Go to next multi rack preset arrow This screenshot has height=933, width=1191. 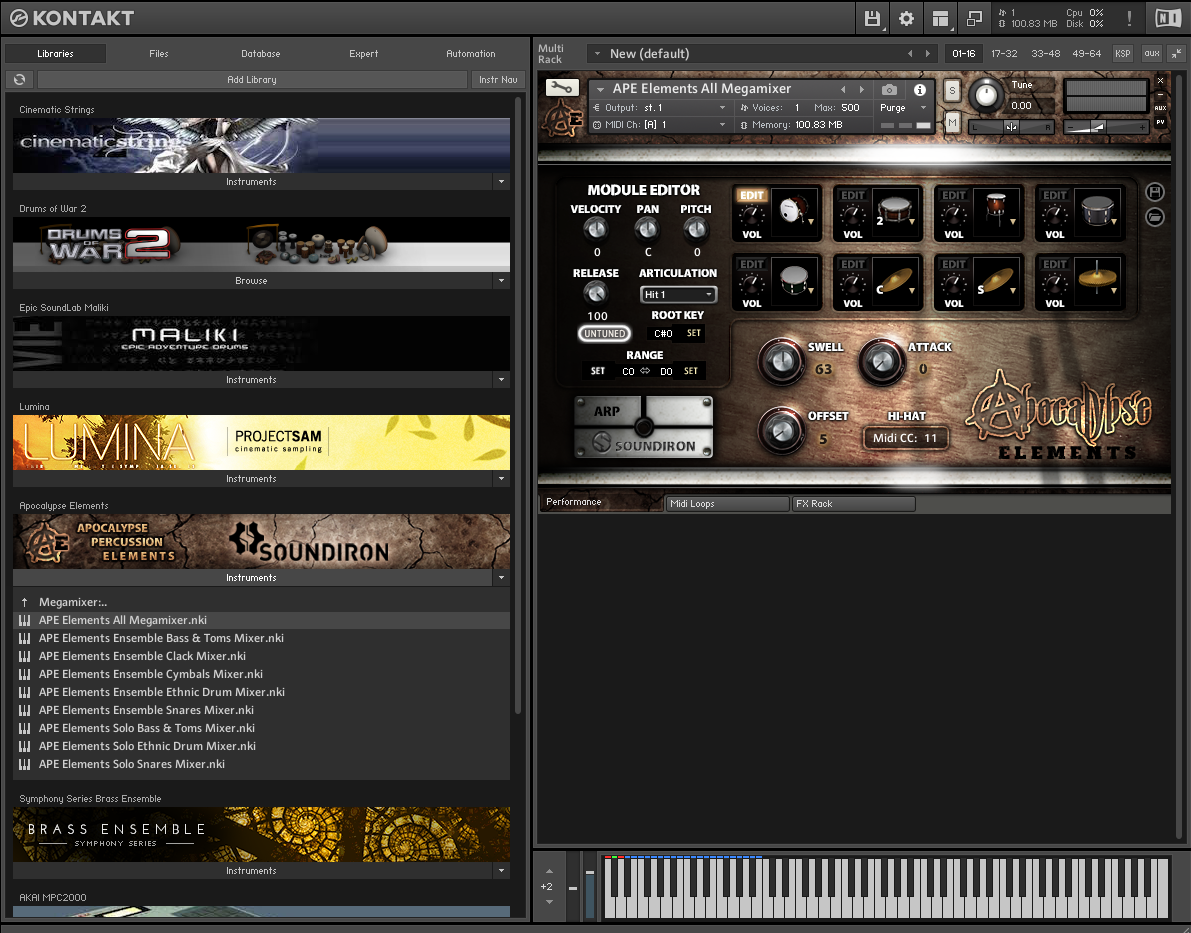pos(927,54)
